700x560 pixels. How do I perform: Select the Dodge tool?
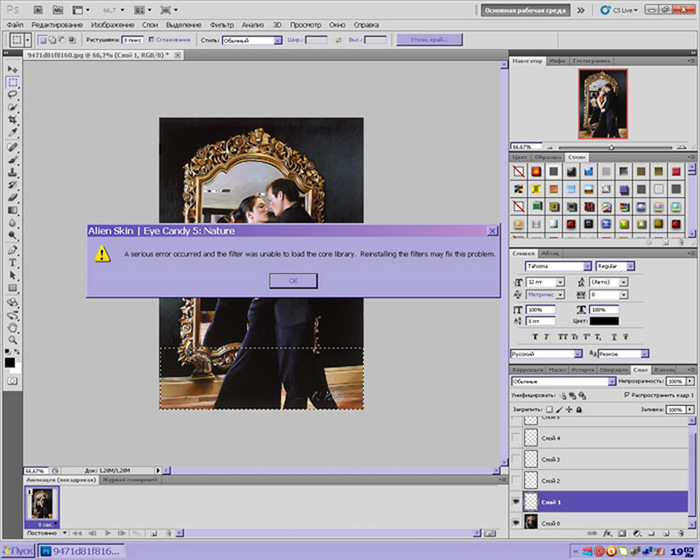[12, 235]
